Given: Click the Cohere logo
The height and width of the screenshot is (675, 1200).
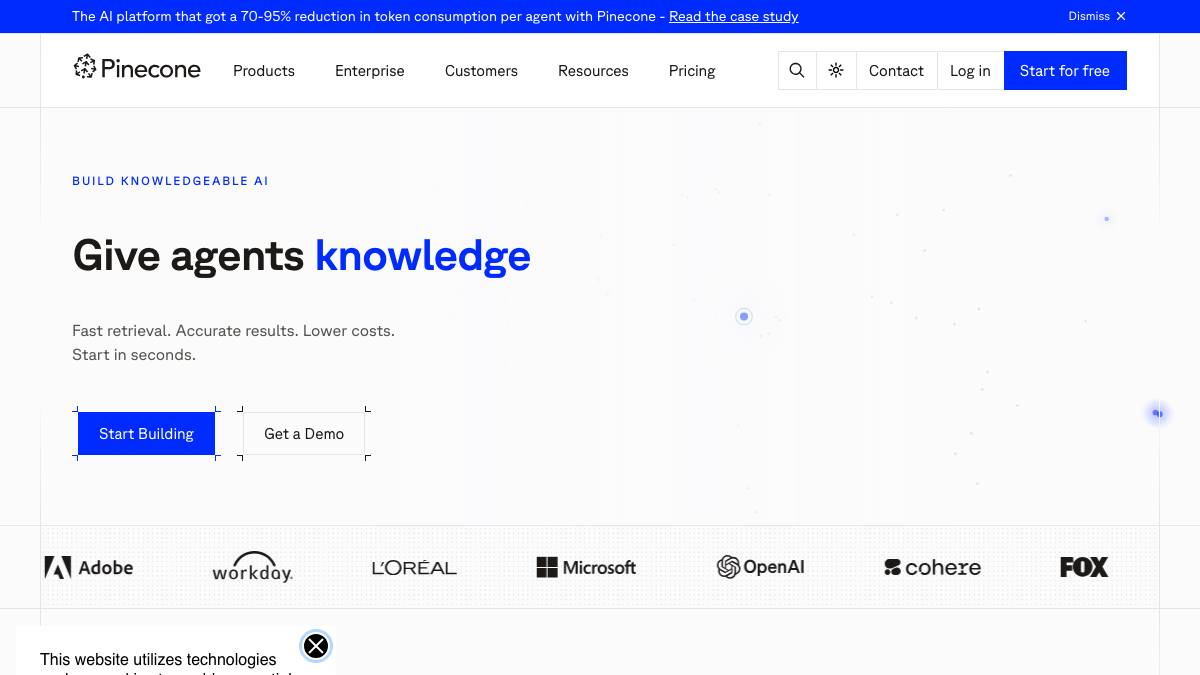Looking at the screenshot, I should pos(932,567).
